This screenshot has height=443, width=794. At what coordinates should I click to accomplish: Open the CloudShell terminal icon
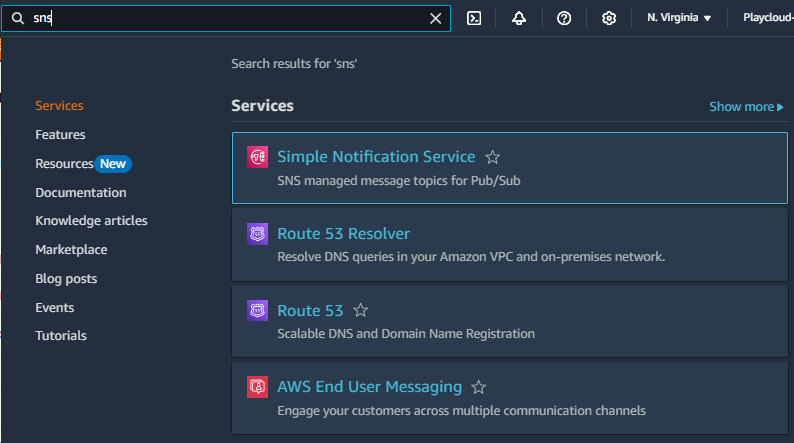pyautogui.click(x=475, y=18)
